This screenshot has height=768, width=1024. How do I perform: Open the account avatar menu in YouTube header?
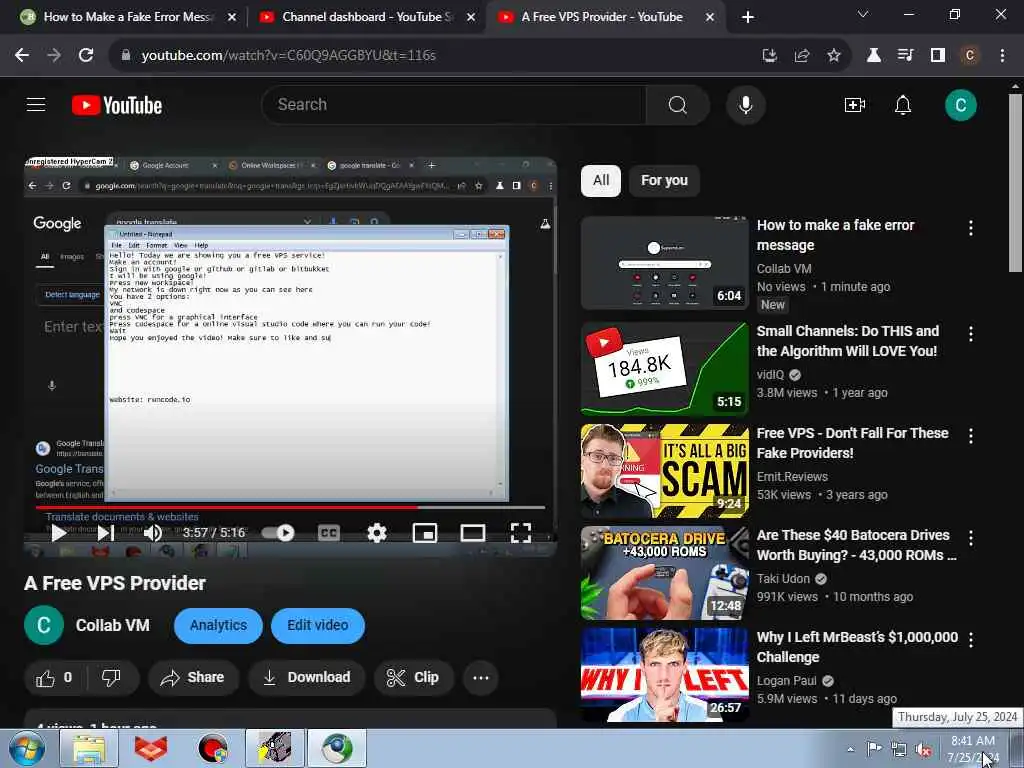point(960,105)
